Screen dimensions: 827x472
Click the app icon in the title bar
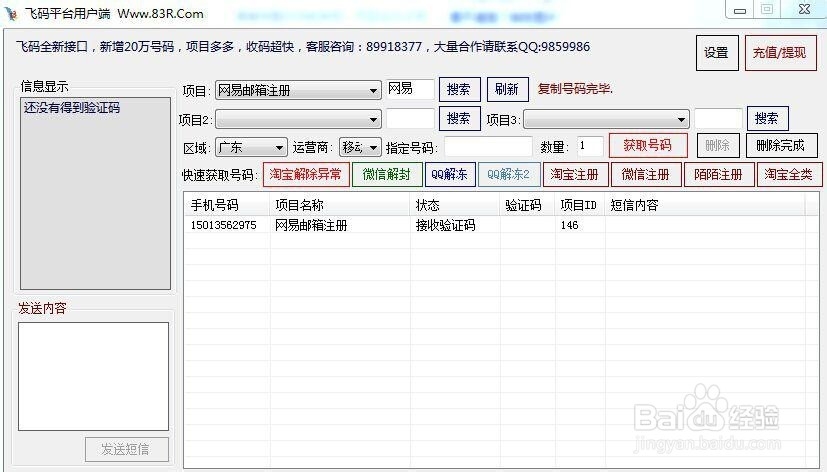coord(11,14)
